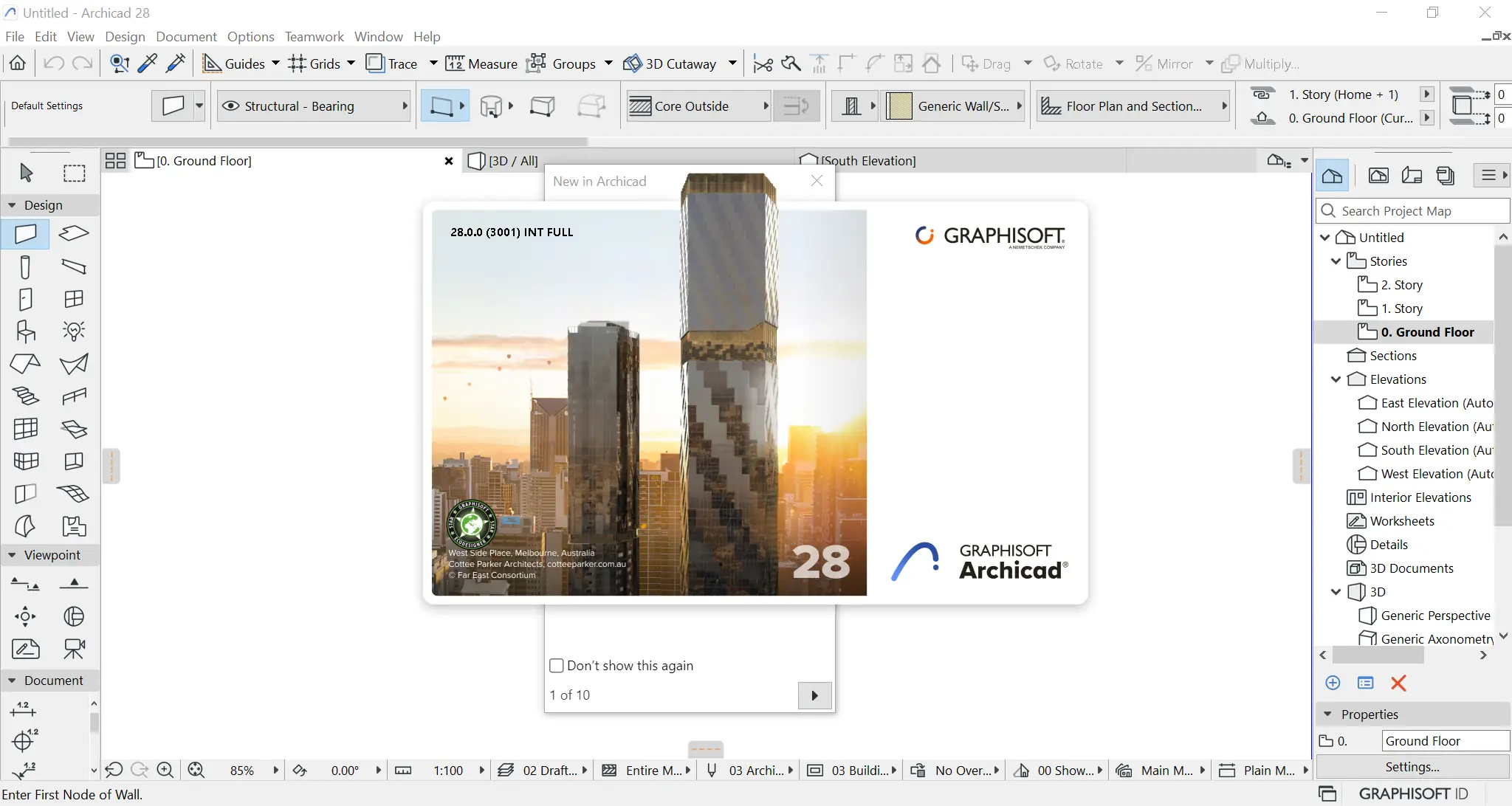
Task: Select the Wall tool in Design toolbox
Action: (26, 234)
